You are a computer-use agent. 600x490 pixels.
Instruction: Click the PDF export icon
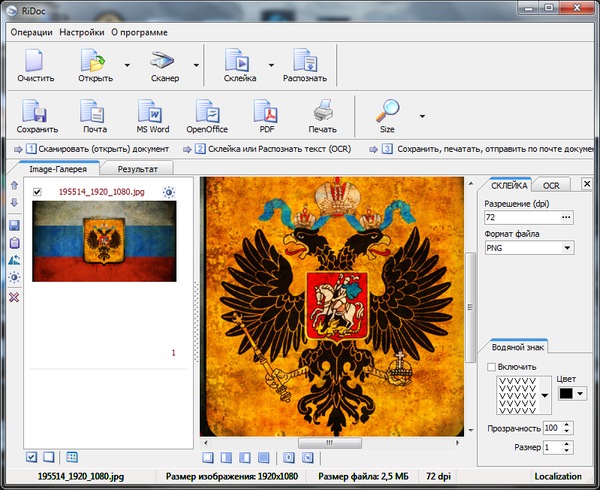[266, 112]
